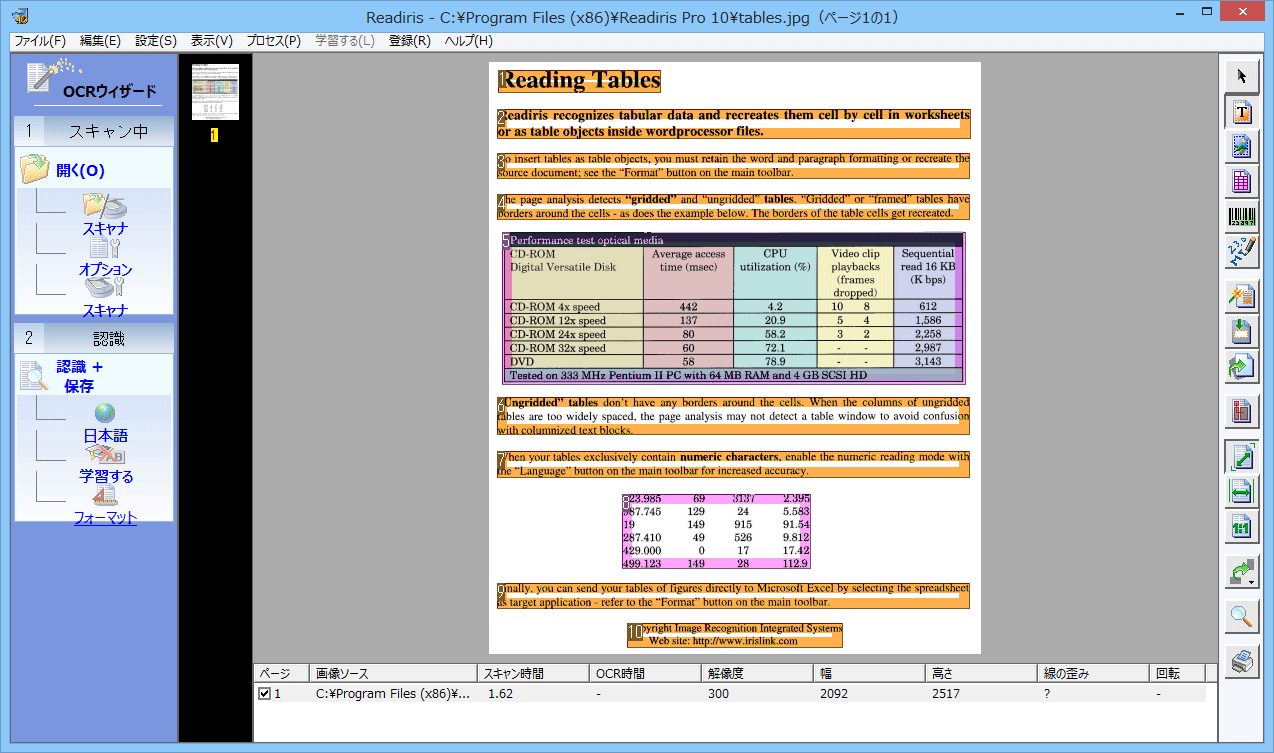Activate the fit-to-window zoom icon

point(1242,457)
